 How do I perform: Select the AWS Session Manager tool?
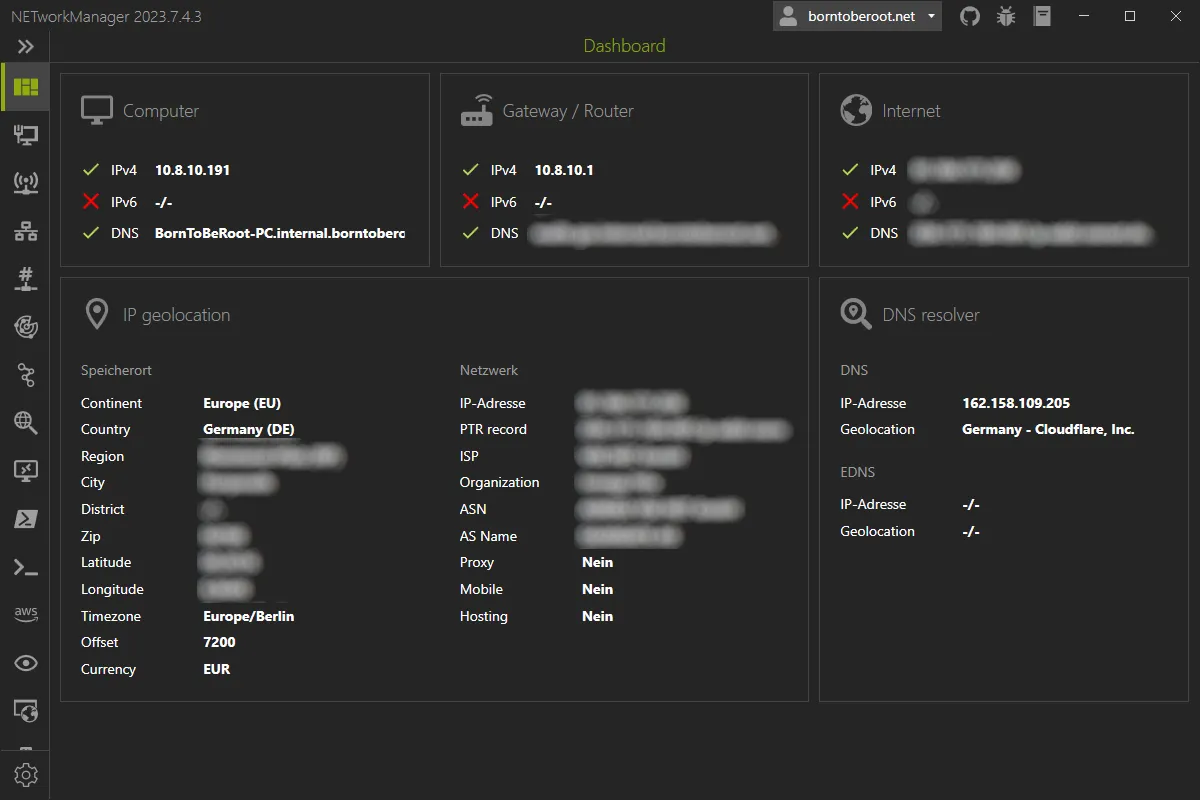[25, 614]
